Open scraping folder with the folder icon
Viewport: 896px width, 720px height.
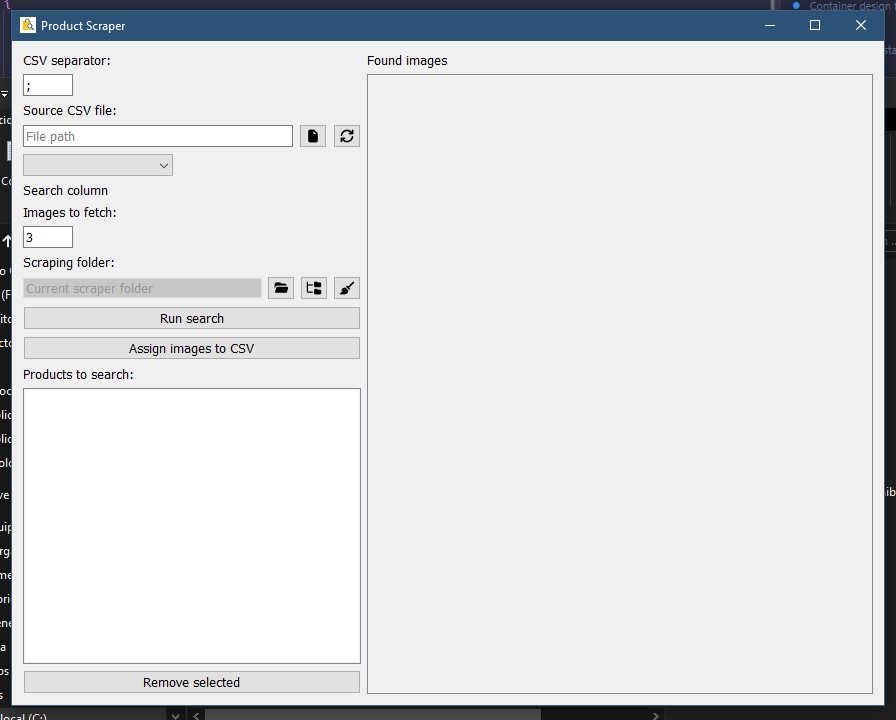click(281, 288)
